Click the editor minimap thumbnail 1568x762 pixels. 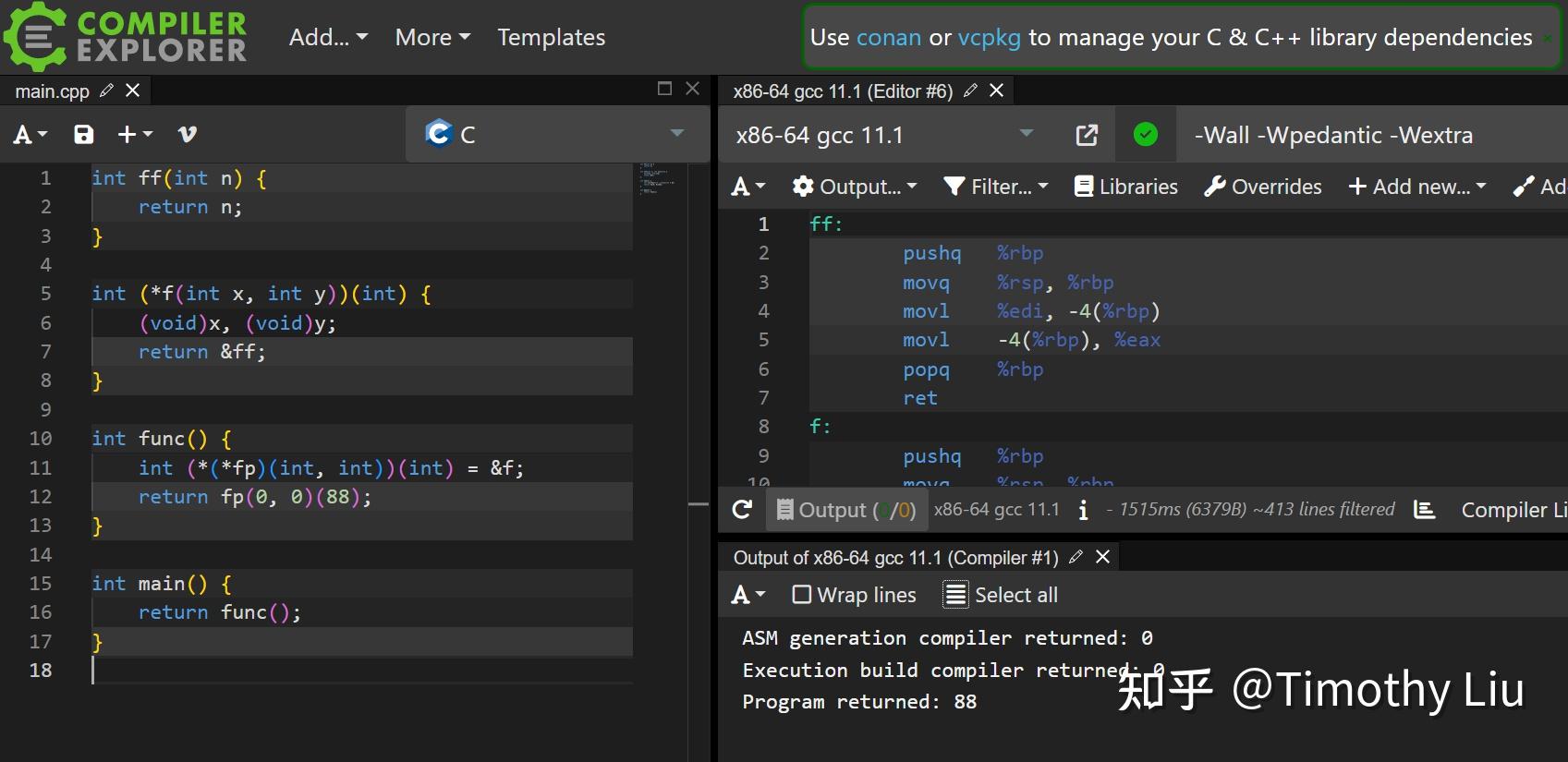(x=660, y=179)
